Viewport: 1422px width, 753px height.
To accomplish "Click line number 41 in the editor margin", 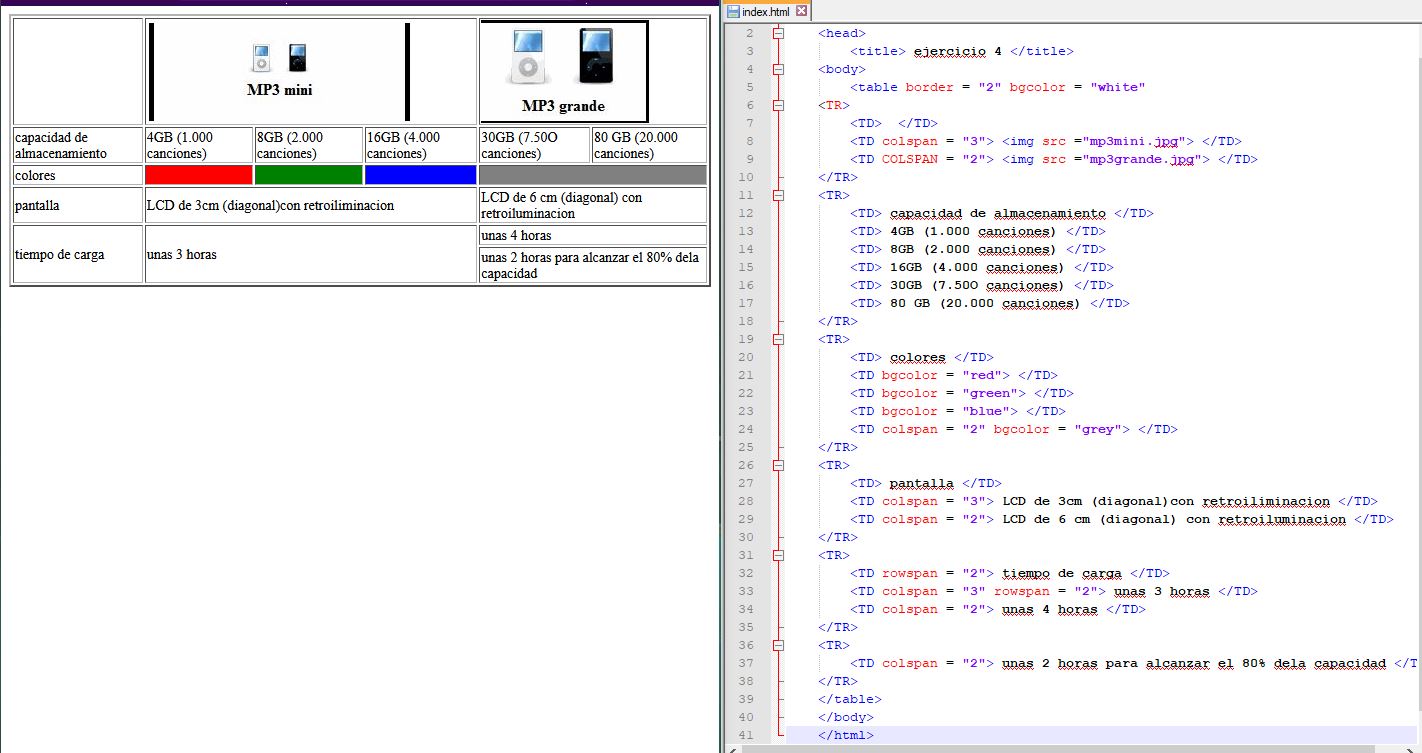I will click(x=747, y=735).
